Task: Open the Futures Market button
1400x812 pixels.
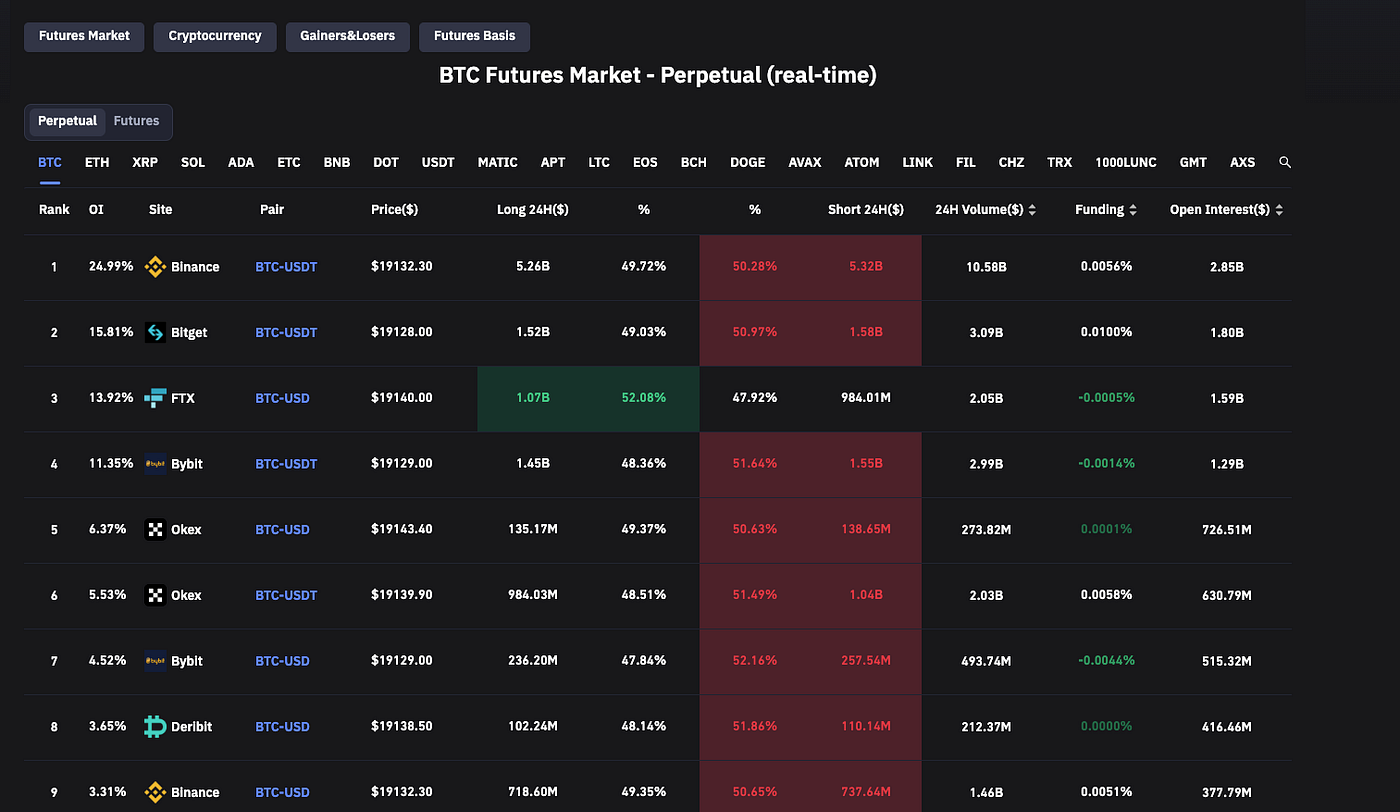Action: coord(84,36)
